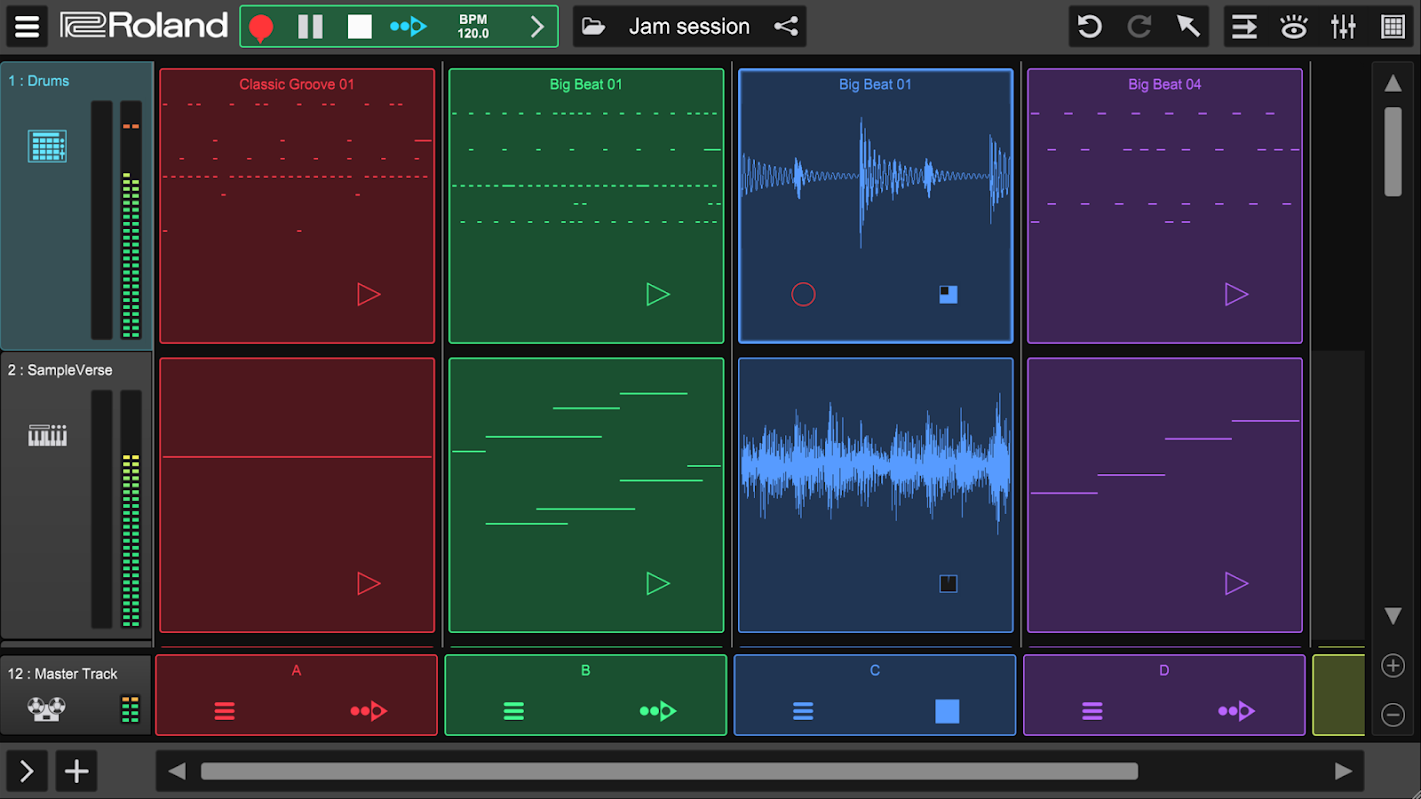Click the scroll right arrow
Viewport: 1421px width, 799px height.
tap(1343, 771)
